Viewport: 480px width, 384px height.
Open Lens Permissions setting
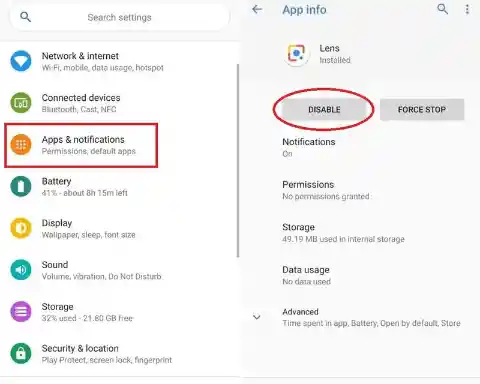tap(362, 190)
